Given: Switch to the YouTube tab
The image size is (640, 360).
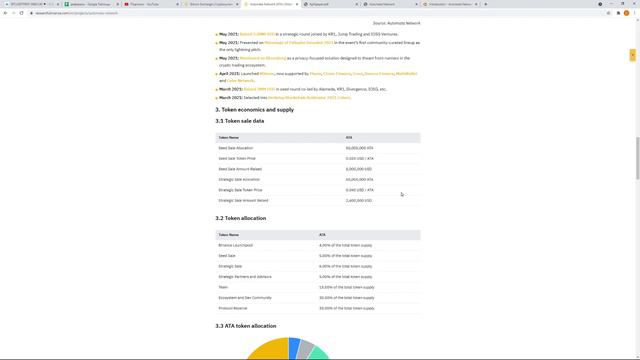Looking at the screenshot, I should click(150, 4).
